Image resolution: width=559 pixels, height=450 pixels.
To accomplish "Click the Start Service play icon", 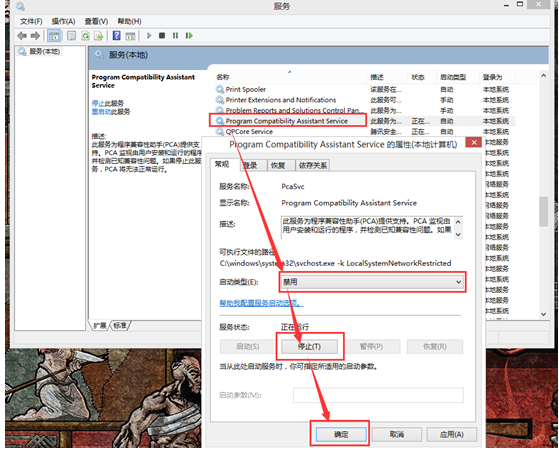I will coord(149,36).
